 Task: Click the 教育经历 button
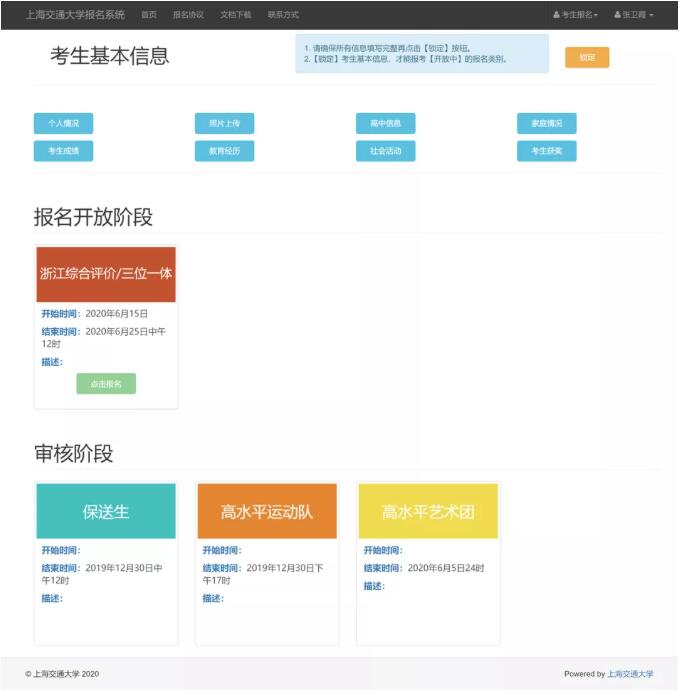click(224, 151)
